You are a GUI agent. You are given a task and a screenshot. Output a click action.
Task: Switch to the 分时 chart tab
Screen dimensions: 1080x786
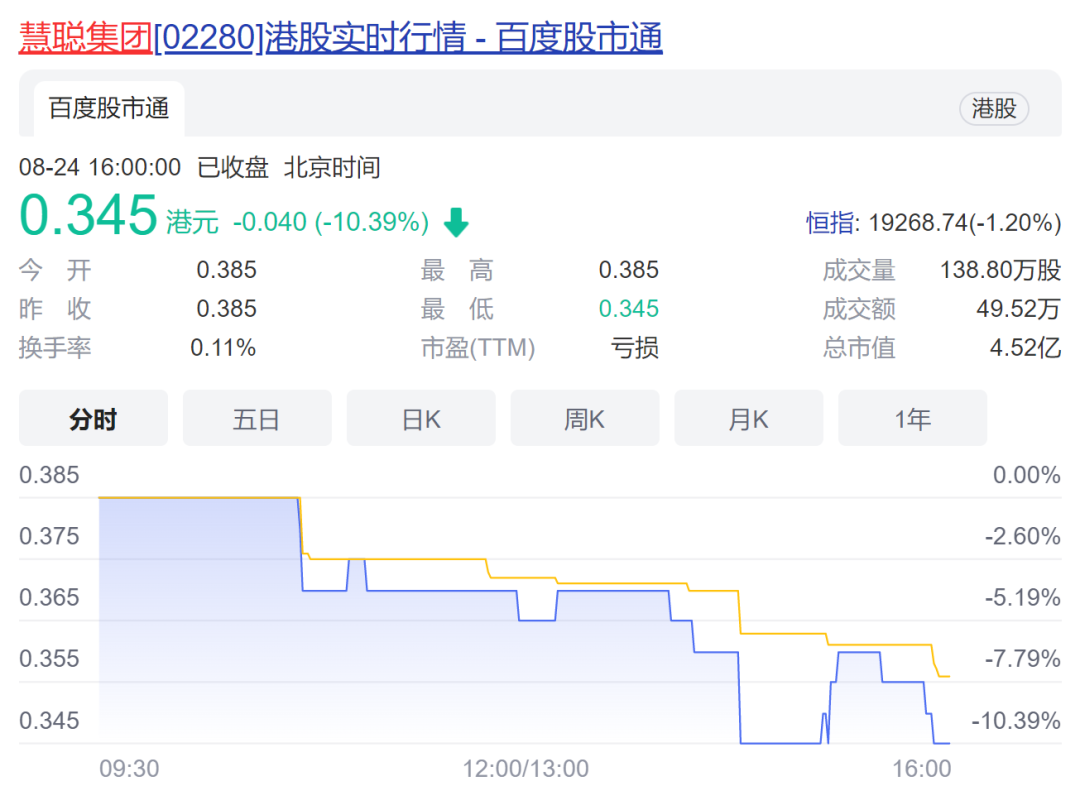[93, 419]
